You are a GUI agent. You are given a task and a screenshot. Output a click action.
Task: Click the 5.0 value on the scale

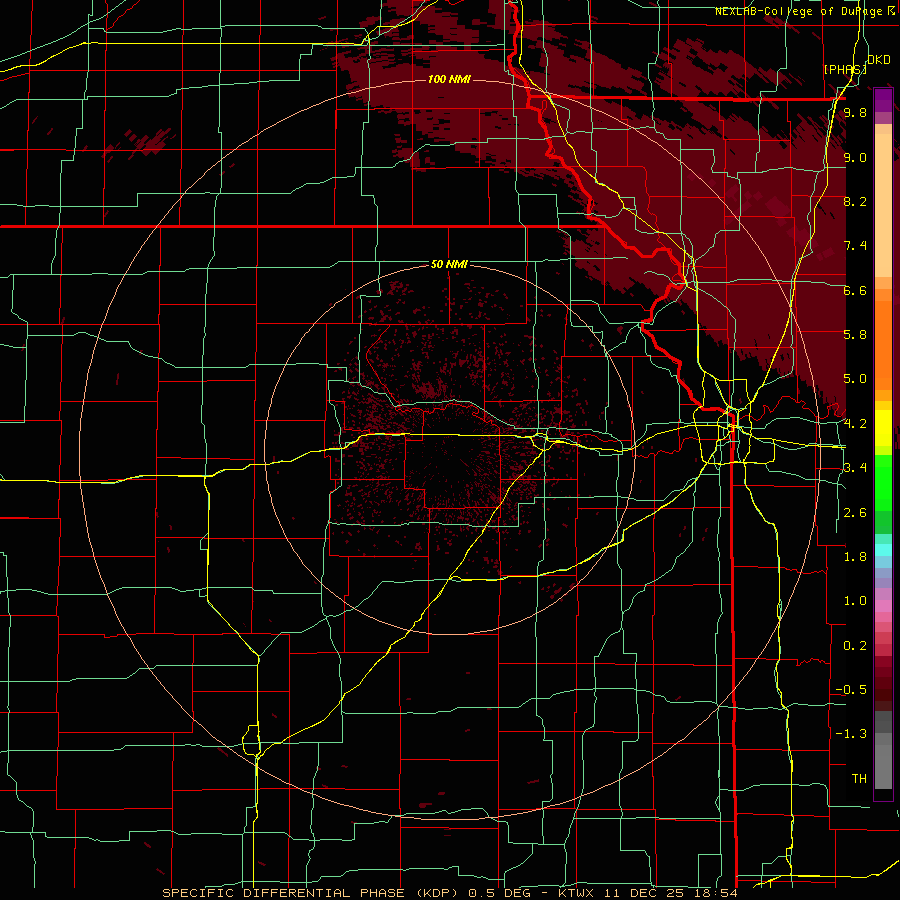pyautogui.click(x=855, y=379)
